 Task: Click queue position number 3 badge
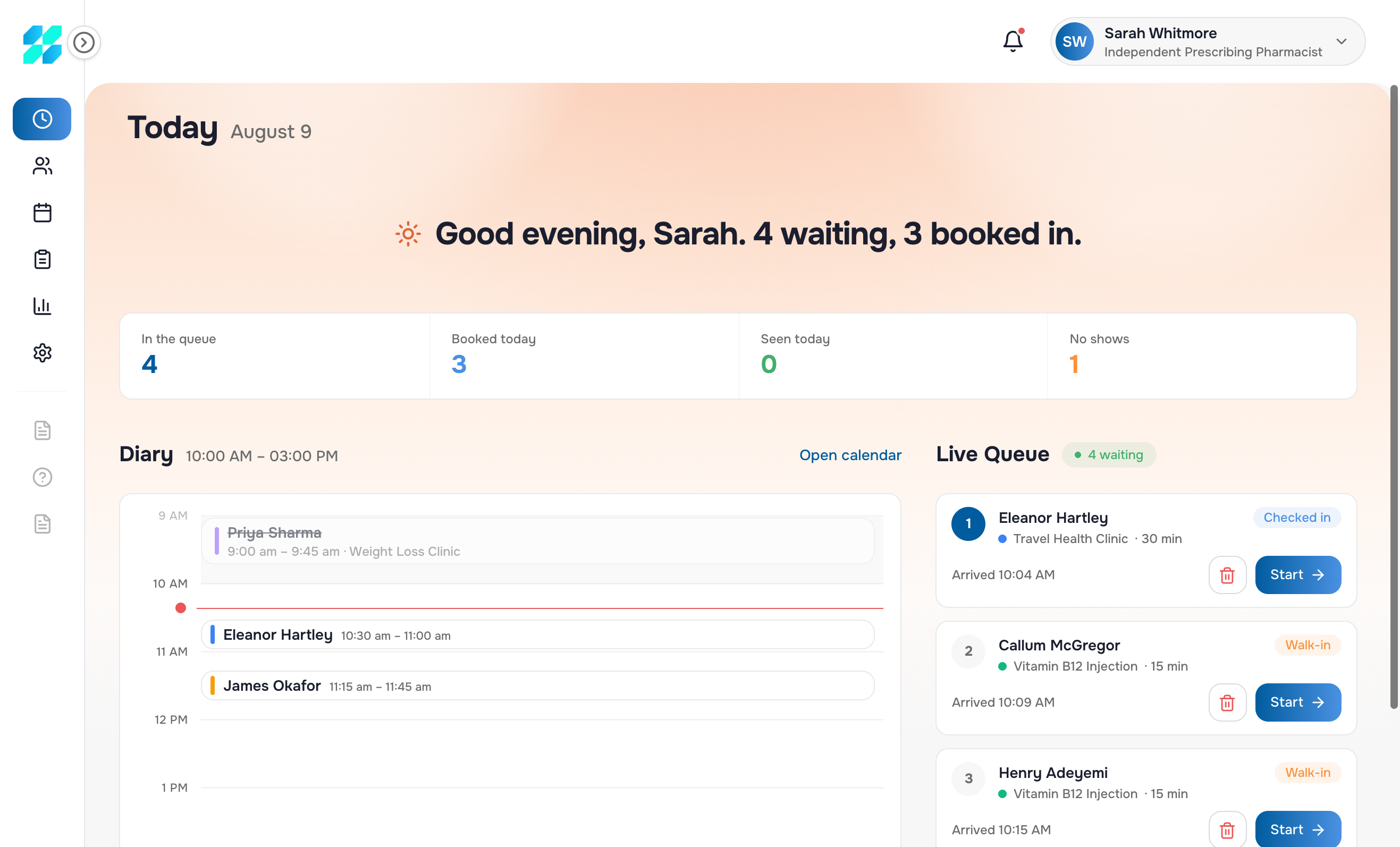coord(968,779)
